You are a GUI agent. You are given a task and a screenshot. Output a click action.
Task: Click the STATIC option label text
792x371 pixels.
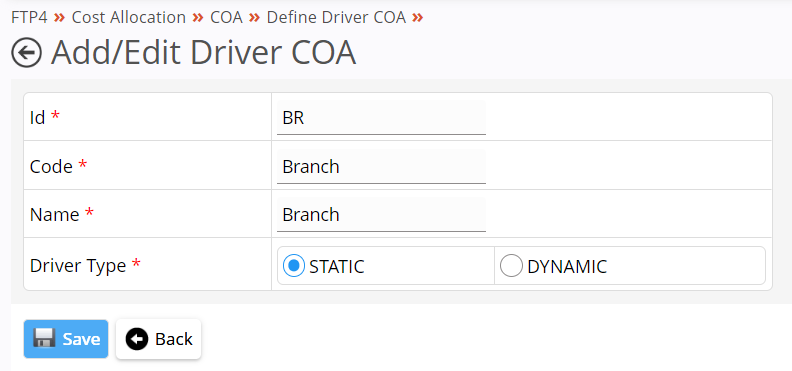[x=337, y=267]
